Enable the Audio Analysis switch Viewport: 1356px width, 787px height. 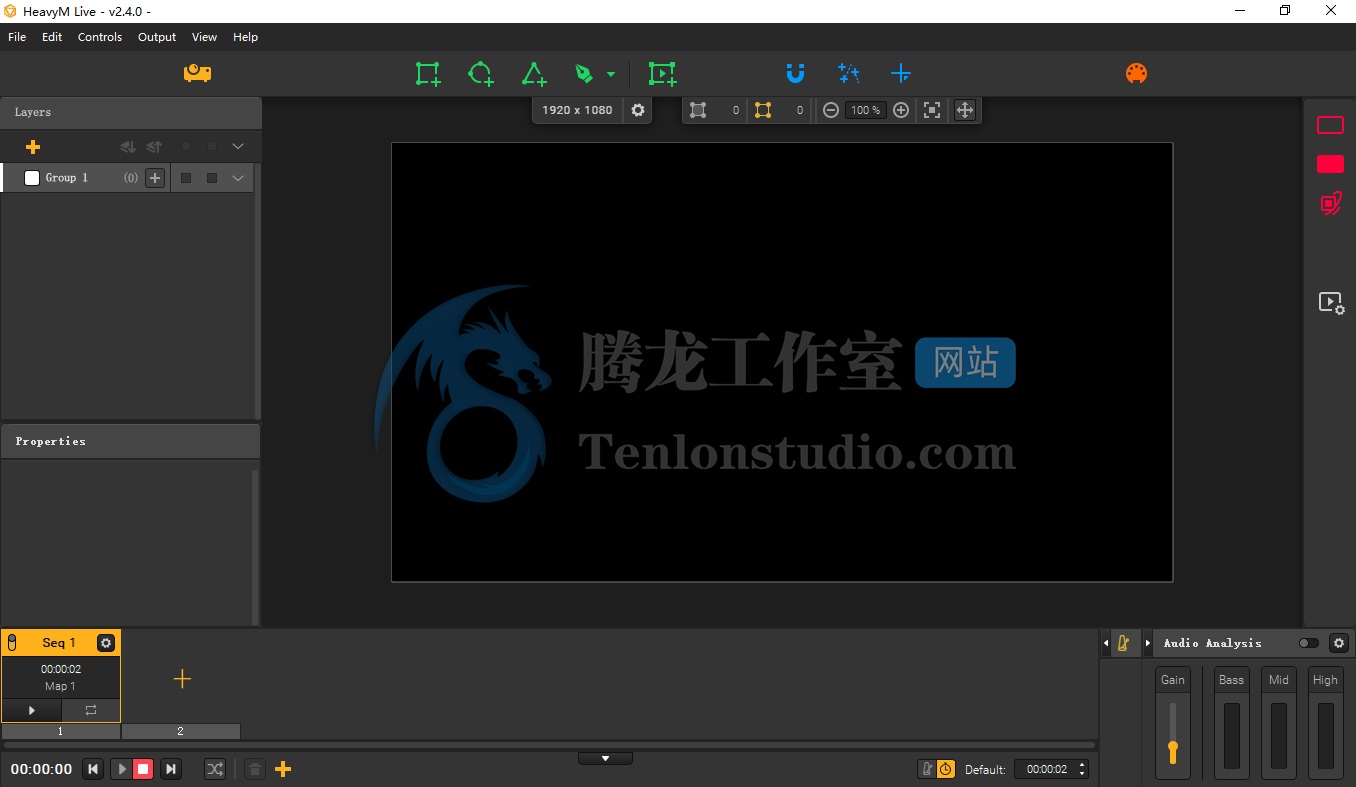(1308, 643)
